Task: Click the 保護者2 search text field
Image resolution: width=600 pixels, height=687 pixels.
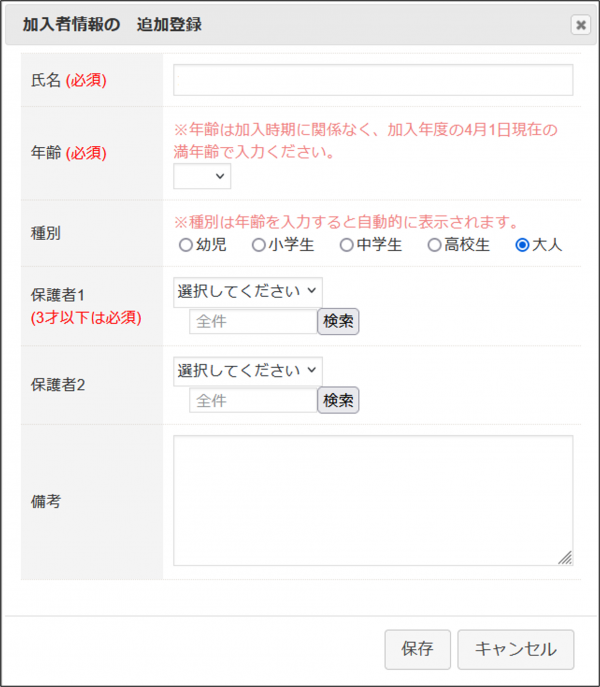Action: [253, 401]
